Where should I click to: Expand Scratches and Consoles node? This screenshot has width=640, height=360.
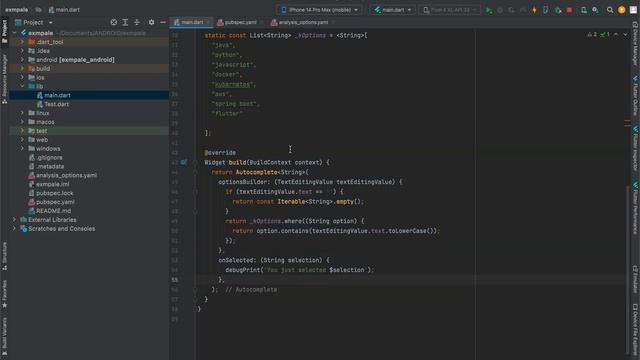15,229
